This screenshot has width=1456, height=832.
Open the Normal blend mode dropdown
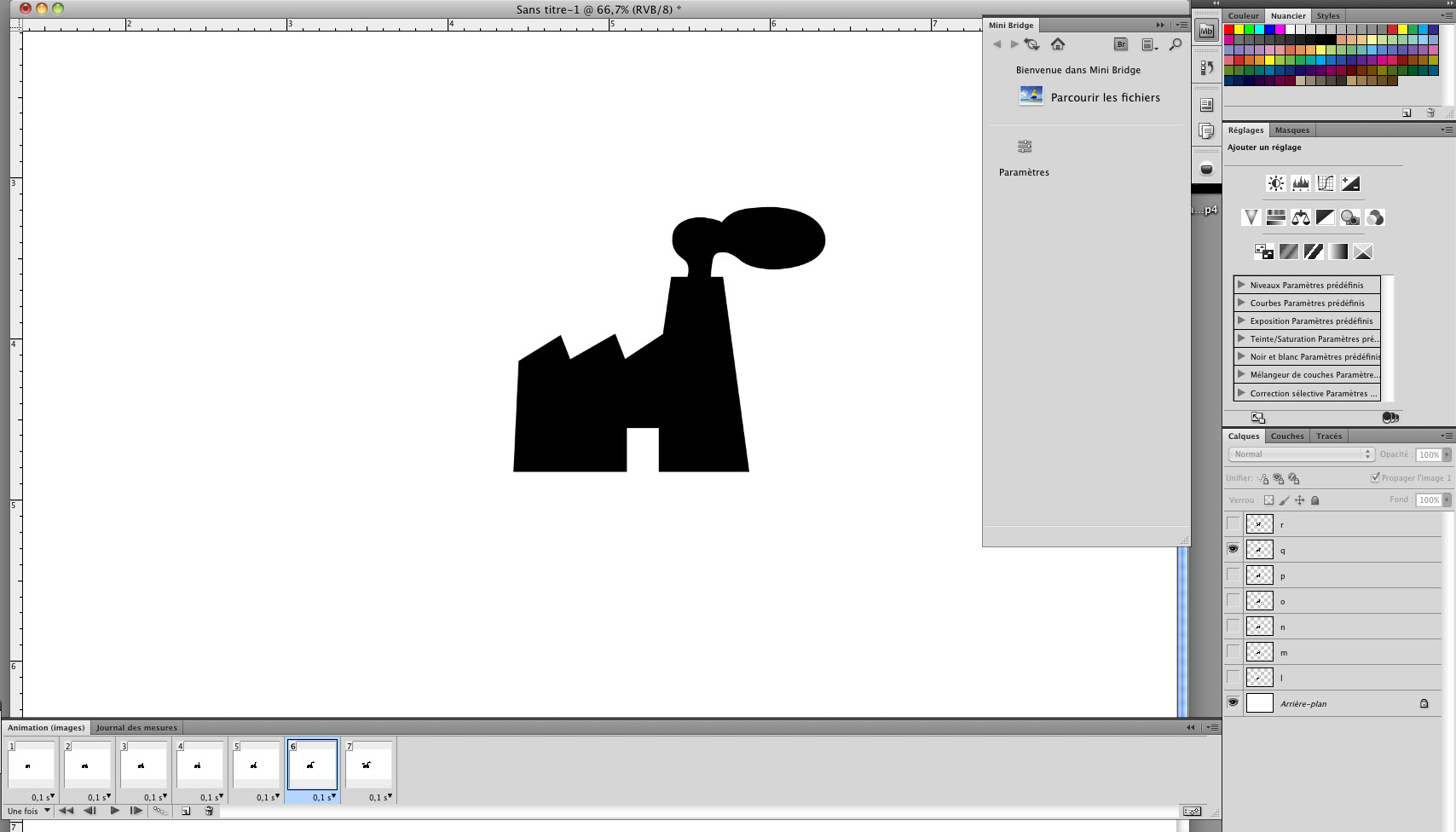(1300, 454)
